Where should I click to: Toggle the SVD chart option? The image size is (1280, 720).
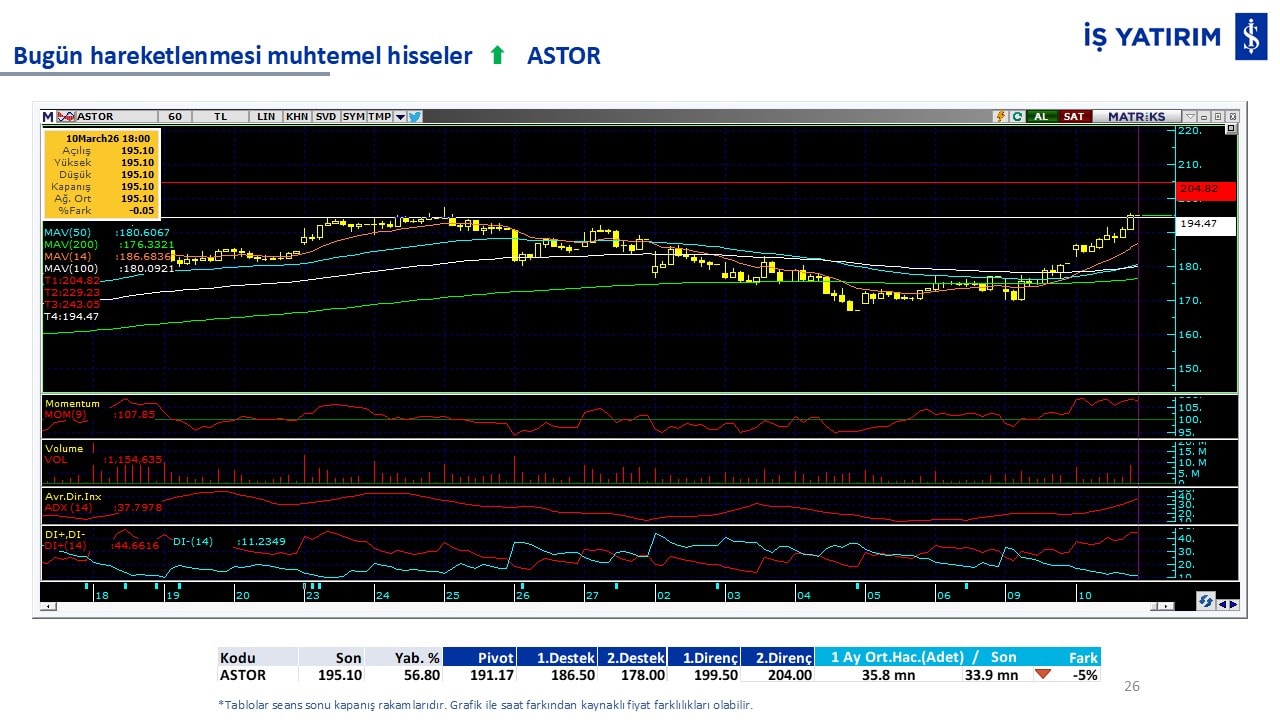click(x=326, y=117)
